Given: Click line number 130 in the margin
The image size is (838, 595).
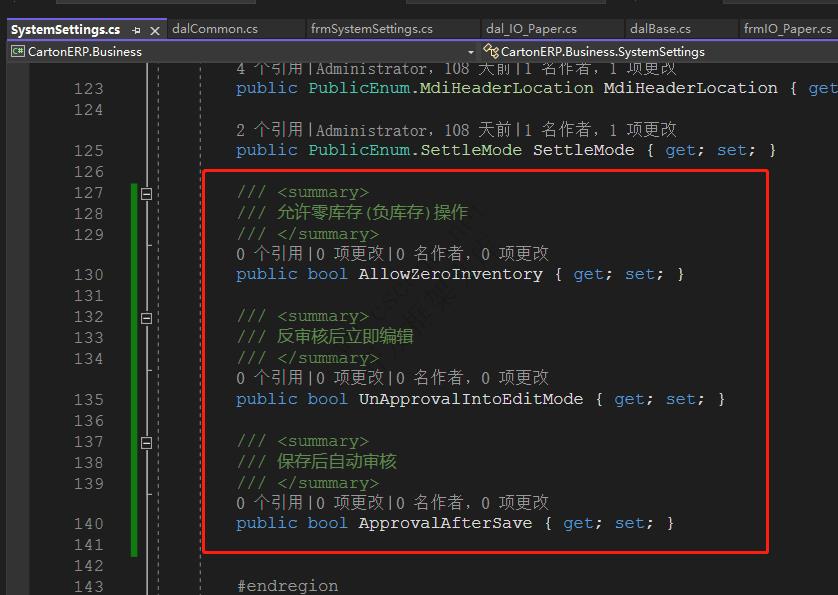Looking at the screenshot, I should pyautogui.click(x=89, y=274).
